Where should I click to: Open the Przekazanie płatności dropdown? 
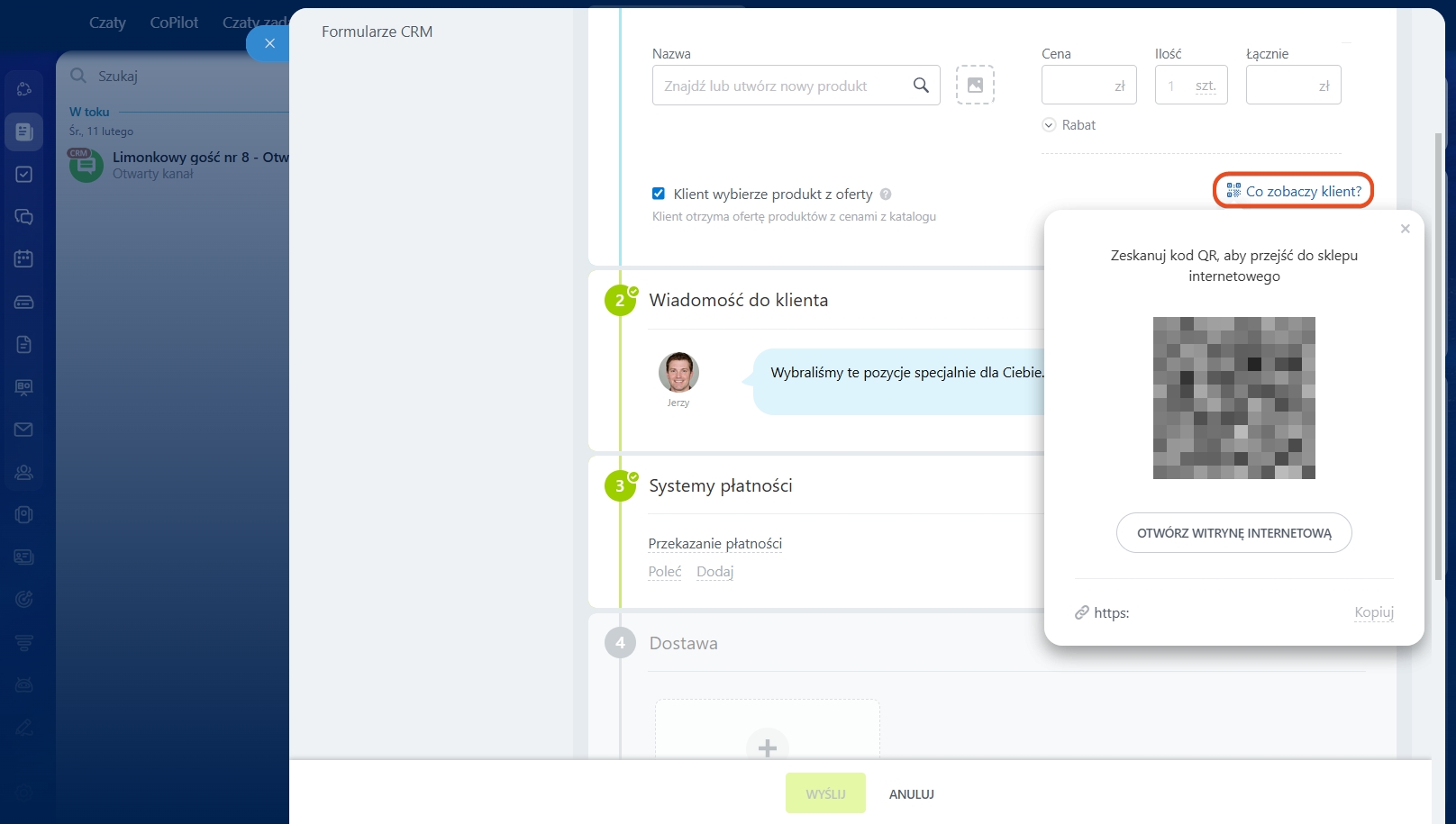(x=714, y=544)
